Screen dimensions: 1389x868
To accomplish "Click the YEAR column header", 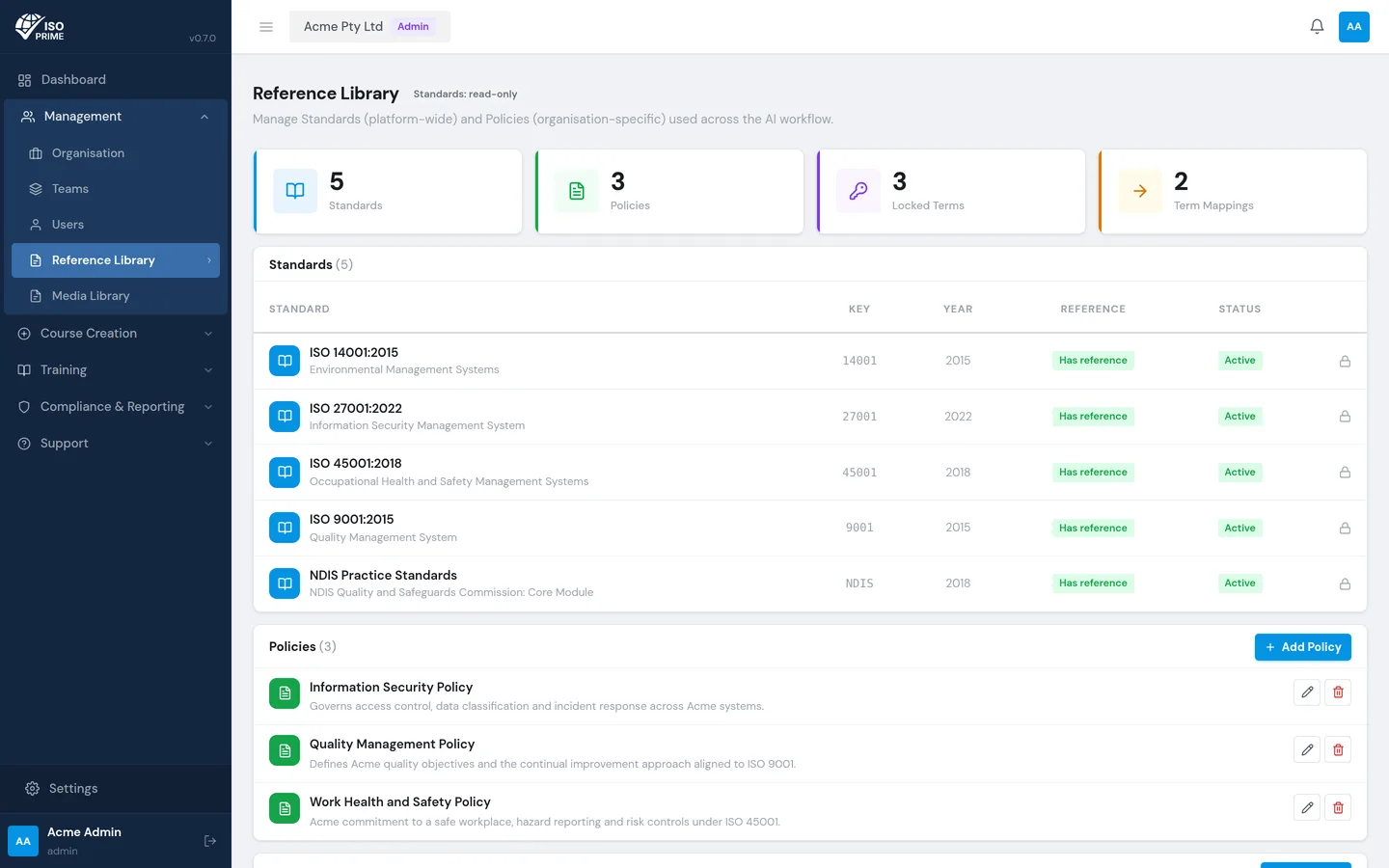I will (958, 310).
